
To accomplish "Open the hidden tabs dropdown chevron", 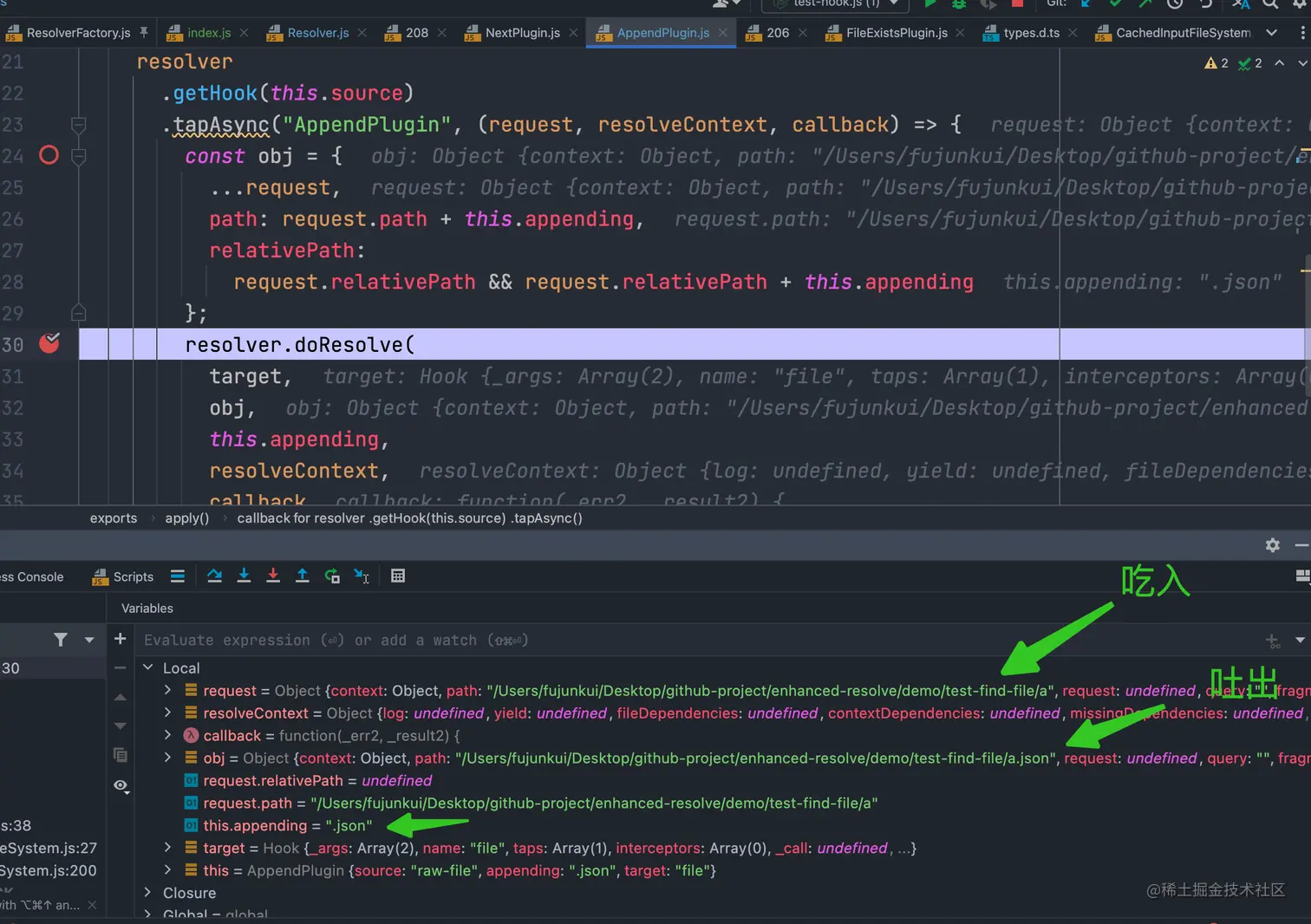I will point(1271,33).
